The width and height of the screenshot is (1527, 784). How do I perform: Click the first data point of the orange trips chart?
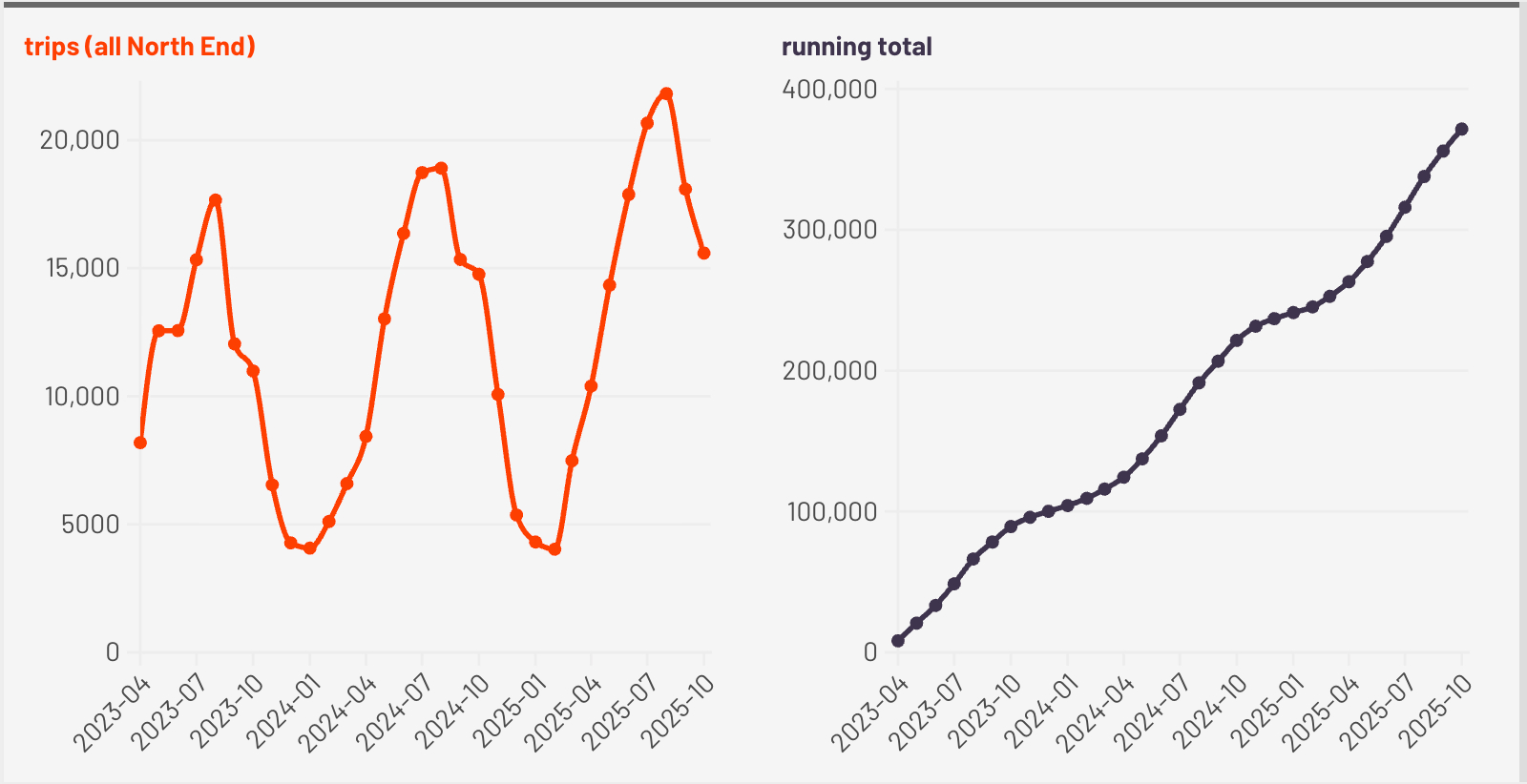[x=140, y=443]
